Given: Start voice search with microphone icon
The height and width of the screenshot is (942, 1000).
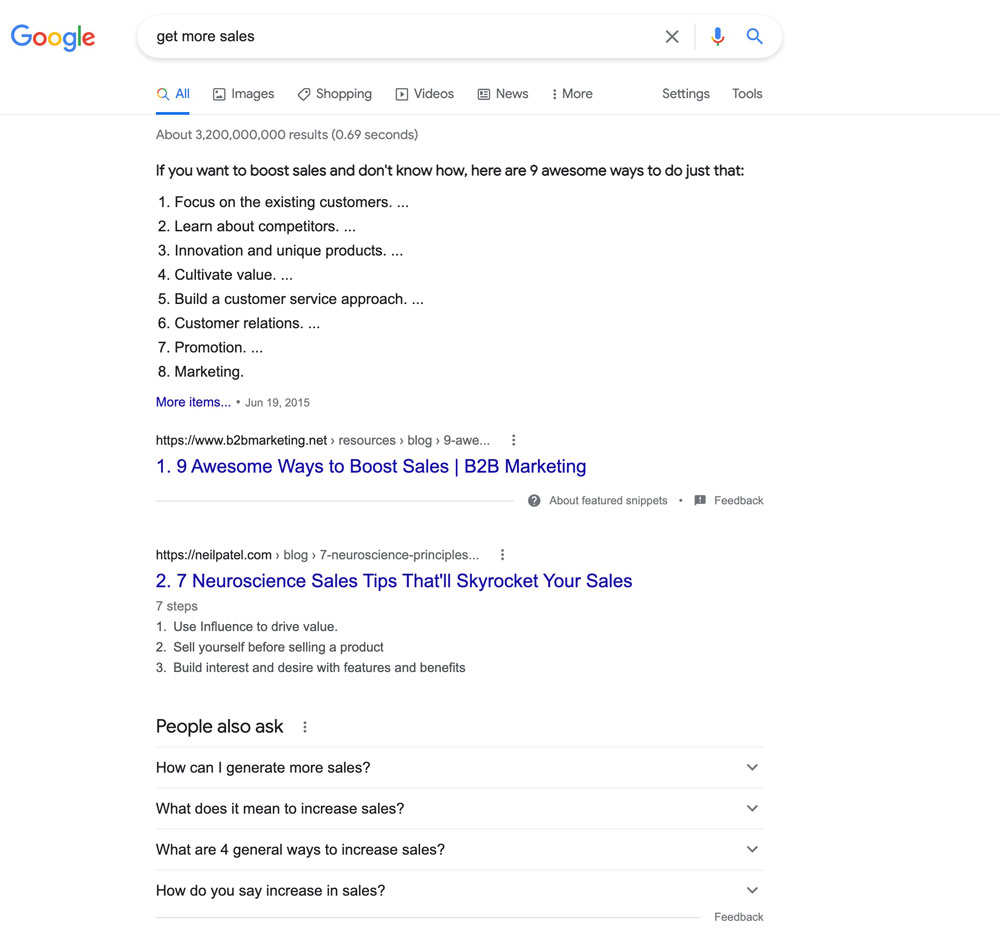Looking at the screenshot, I should (x=717, y=36).
